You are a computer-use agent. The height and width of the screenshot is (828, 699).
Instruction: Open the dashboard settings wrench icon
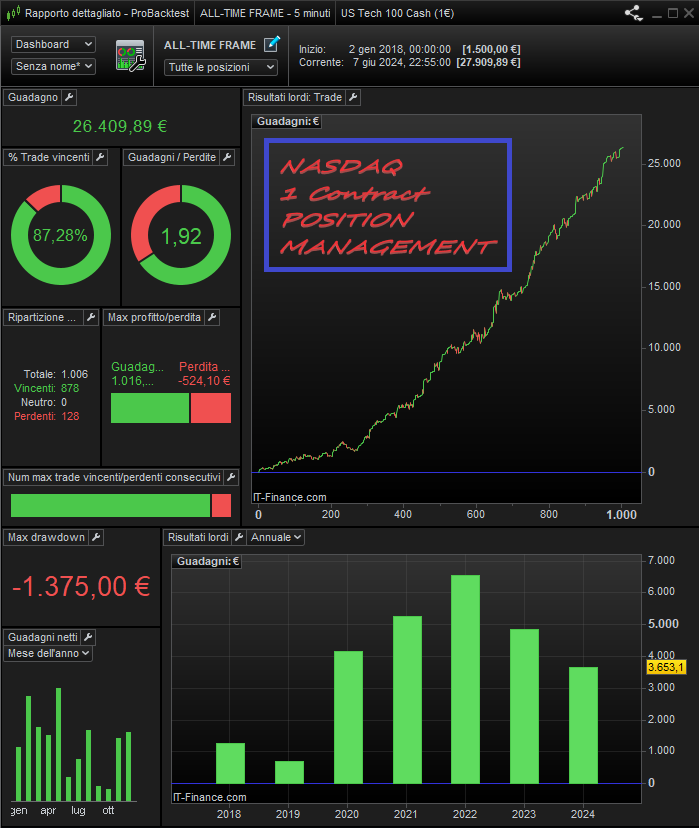coord(130,55)
